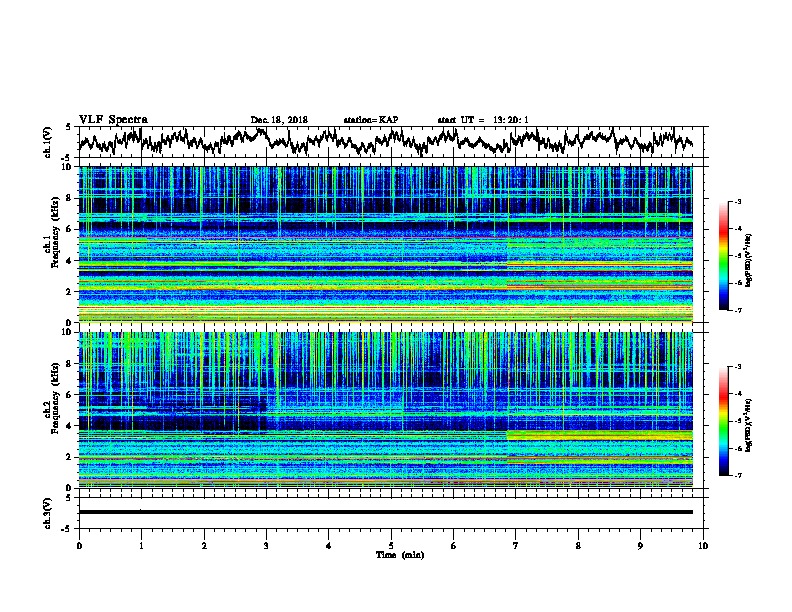Image resolution: width=792 pixels, height=612 pixels.
Task: Click the log(PSD) label next to ch.1 color bar
Action: tap(749, 260)
